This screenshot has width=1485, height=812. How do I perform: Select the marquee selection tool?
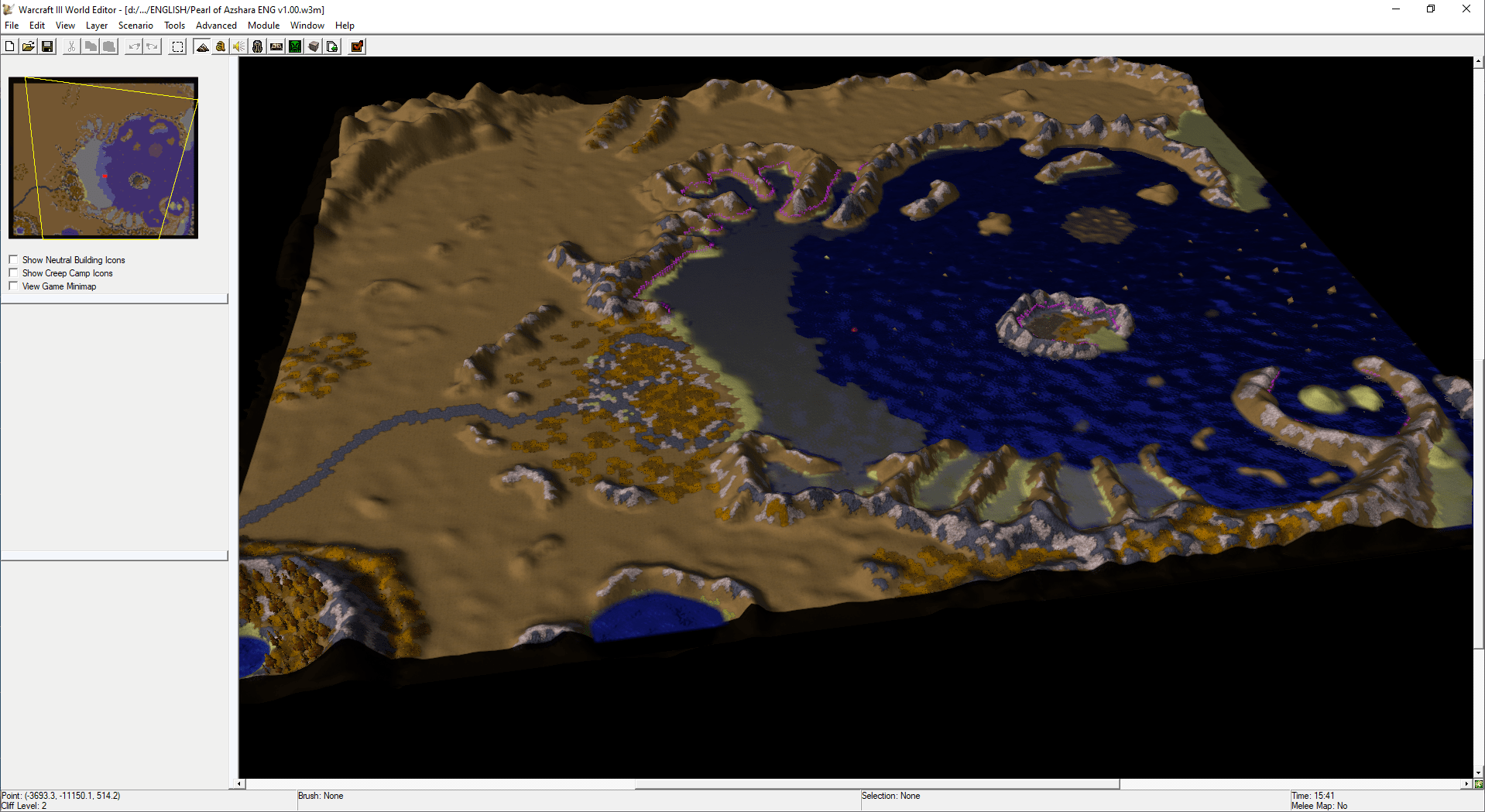tap(177, 46)
